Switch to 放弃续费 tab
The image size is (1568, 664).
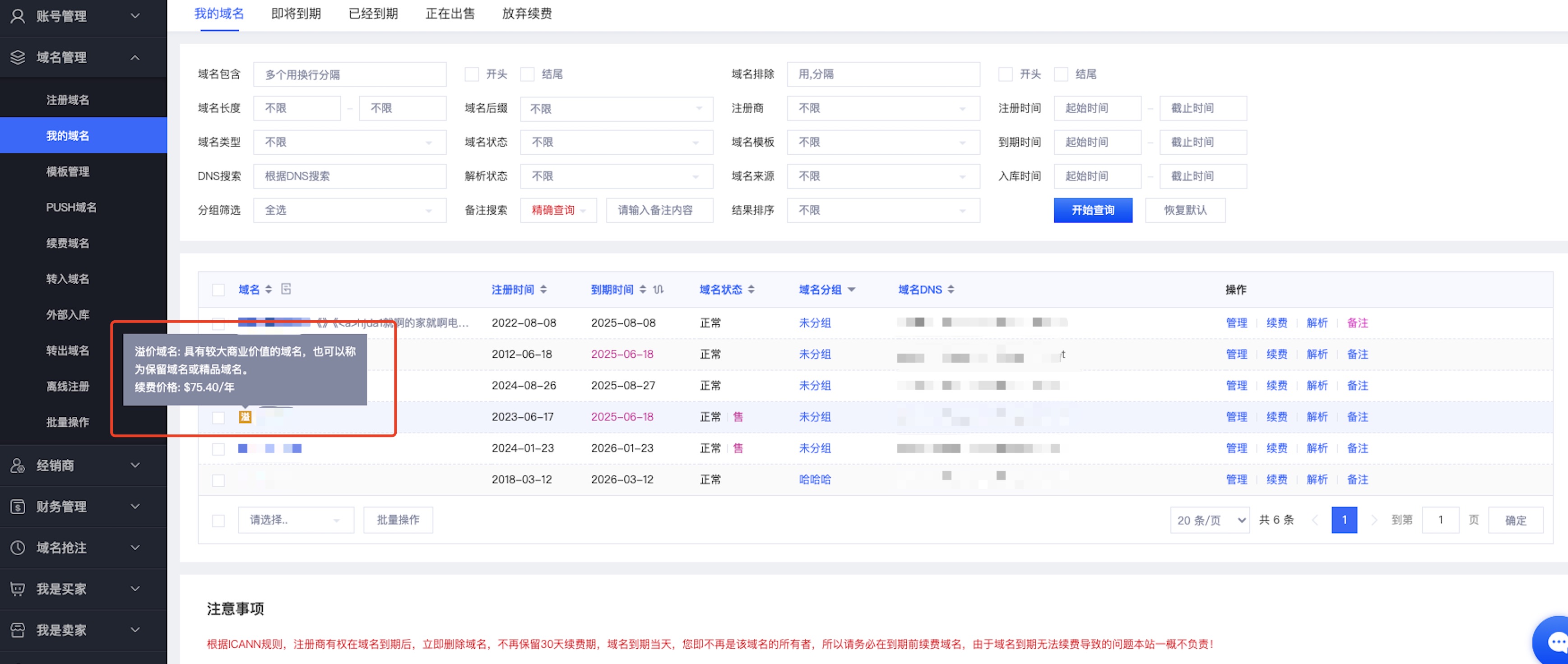pos(527,14)
